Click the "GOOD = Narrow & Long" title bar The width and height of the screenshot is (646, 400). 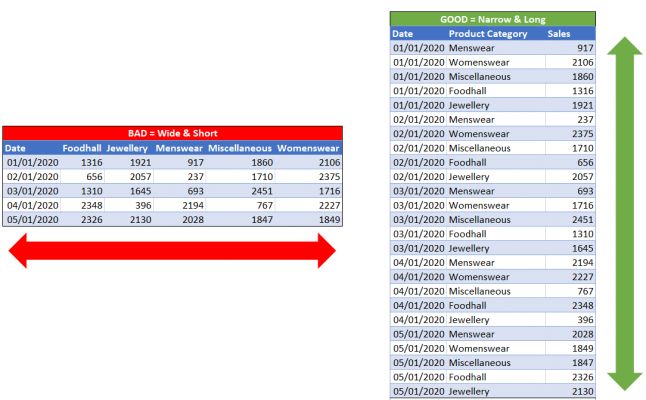pos(492,19)
